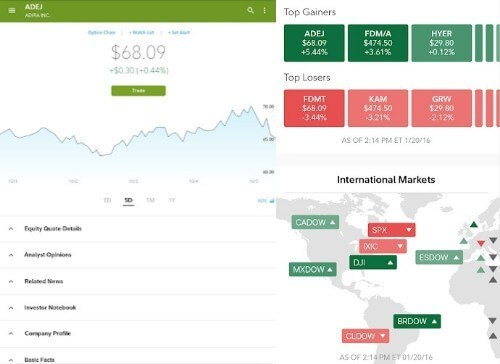Click the Set Alert link

pos(179,32)
